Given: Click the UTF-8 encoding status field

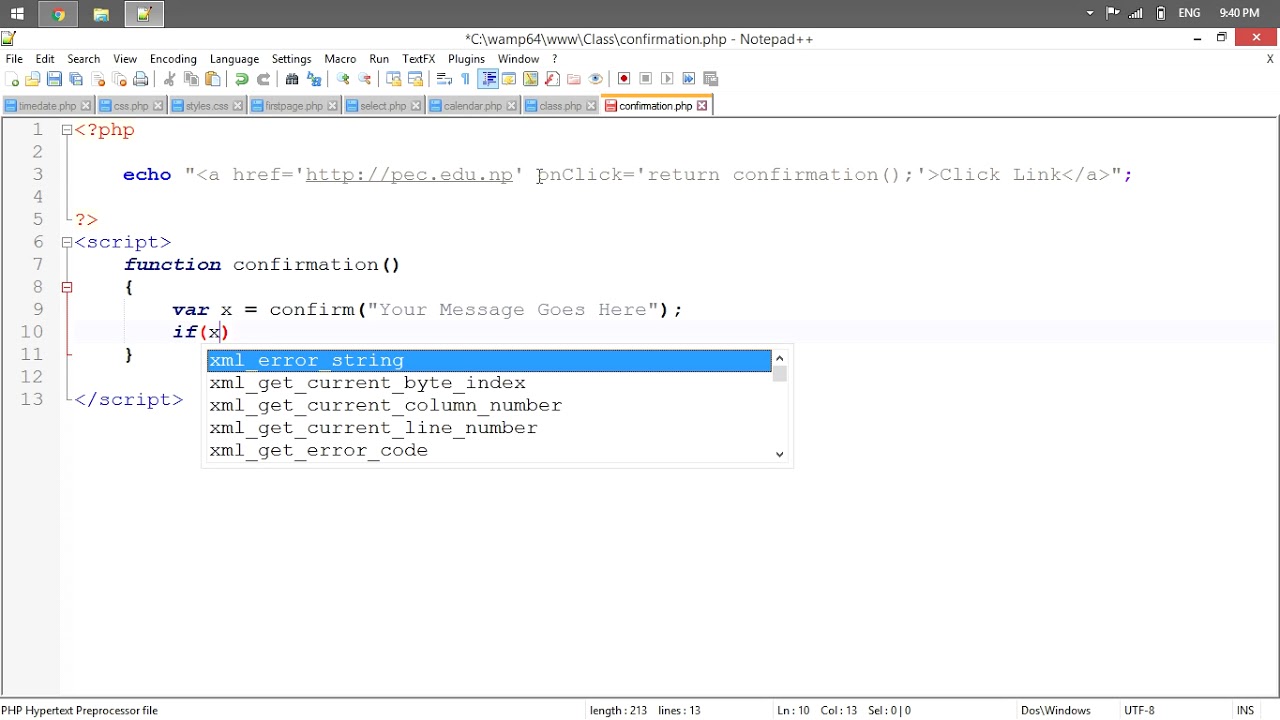Looking at the screenshot, I should [x=1139, y=711].
